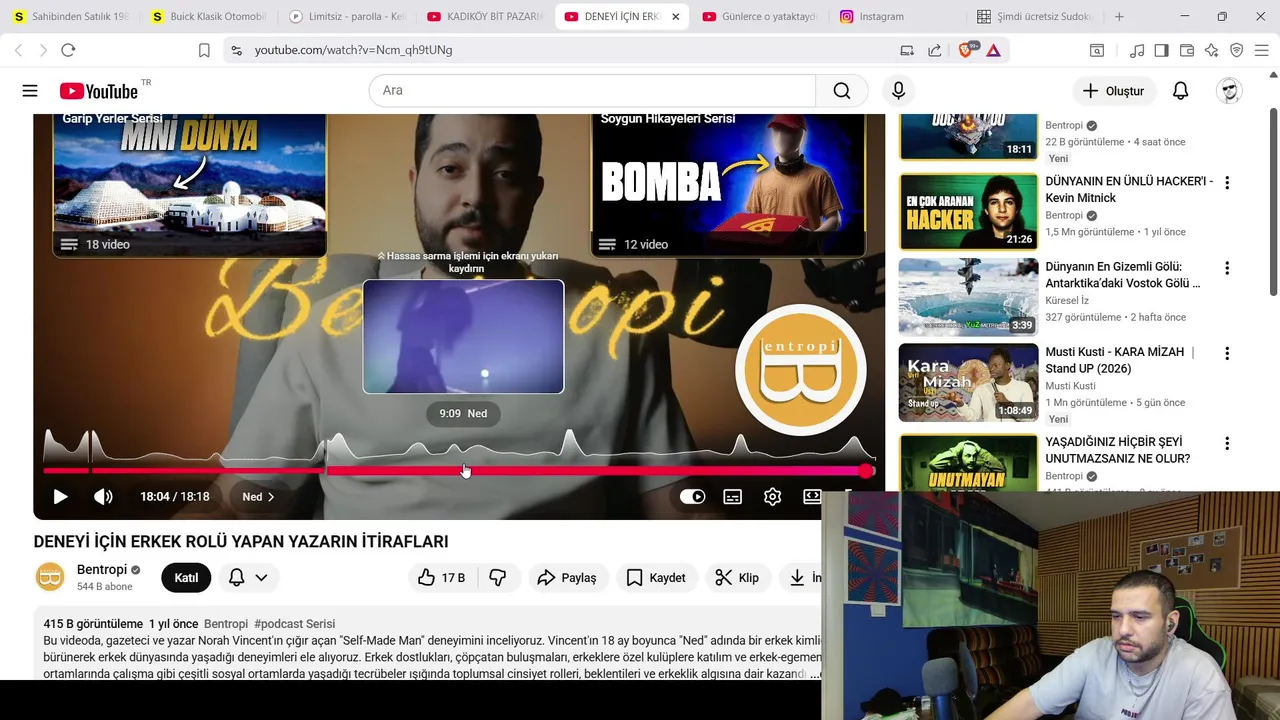Start voice search with microphone

[x=898, y=91]
